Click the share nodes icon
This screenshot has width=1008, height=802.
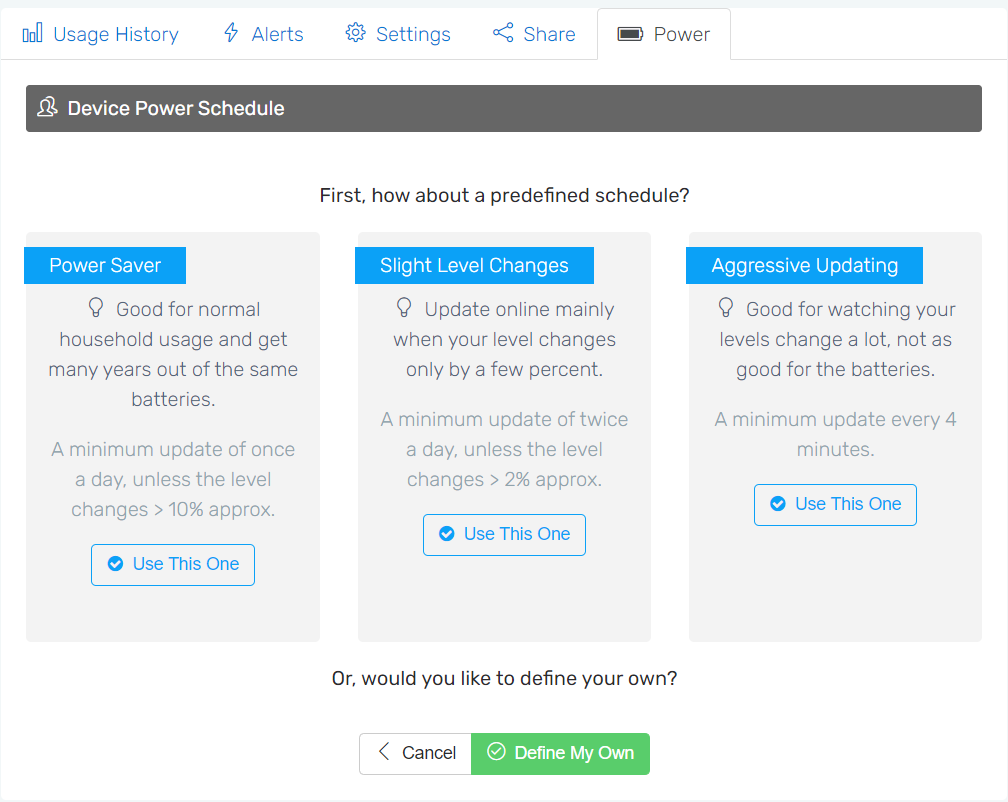coord(503,33)
